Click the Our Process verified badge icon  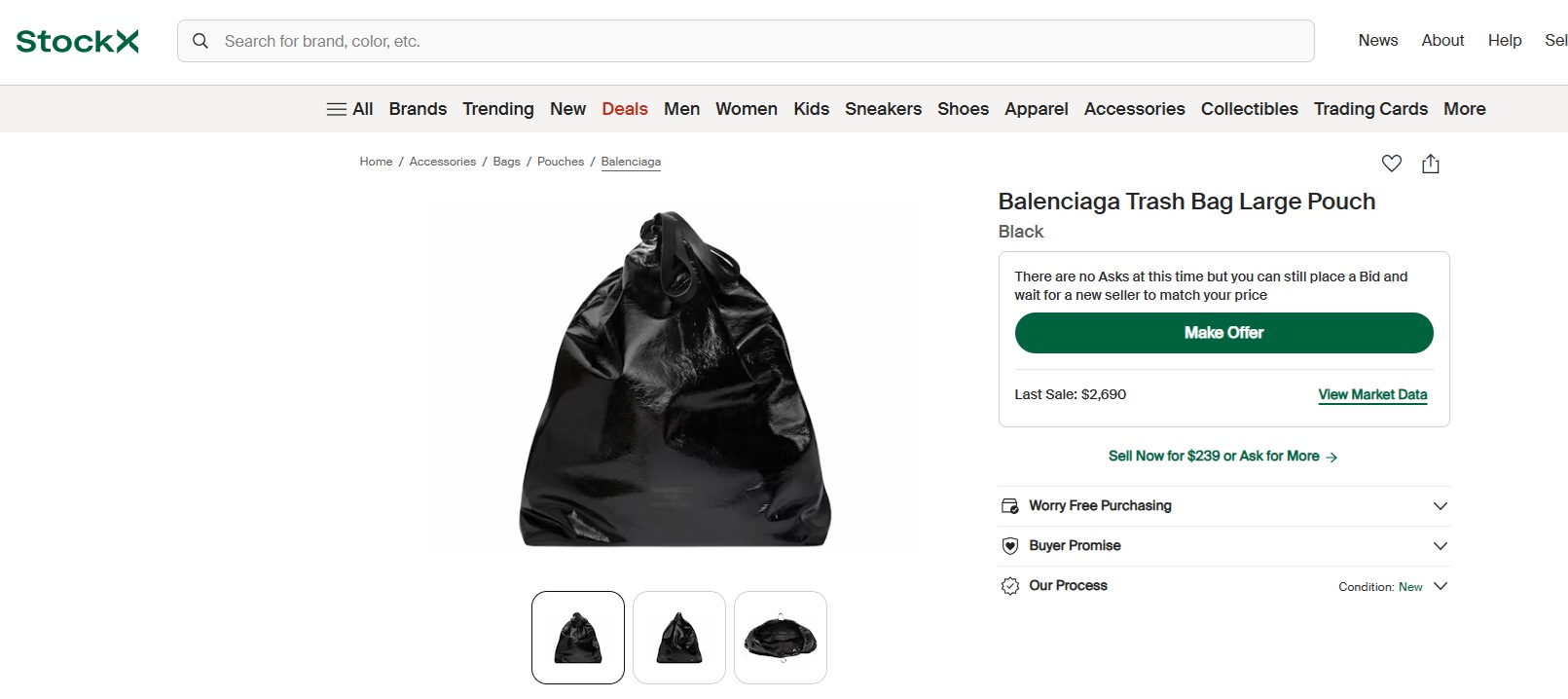(x=1010, y=586)
